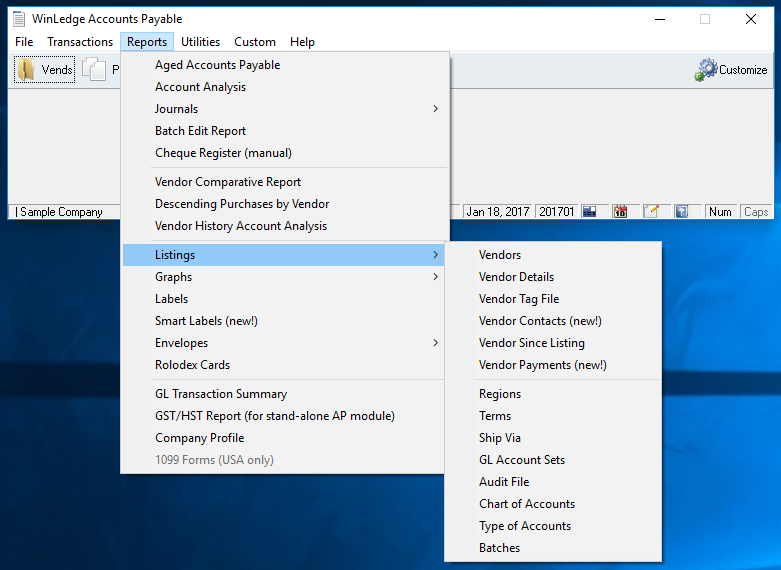Screen dimensions: 781x570
Task: Choose Vendor Contacts listing
Action: coord(540,321)
